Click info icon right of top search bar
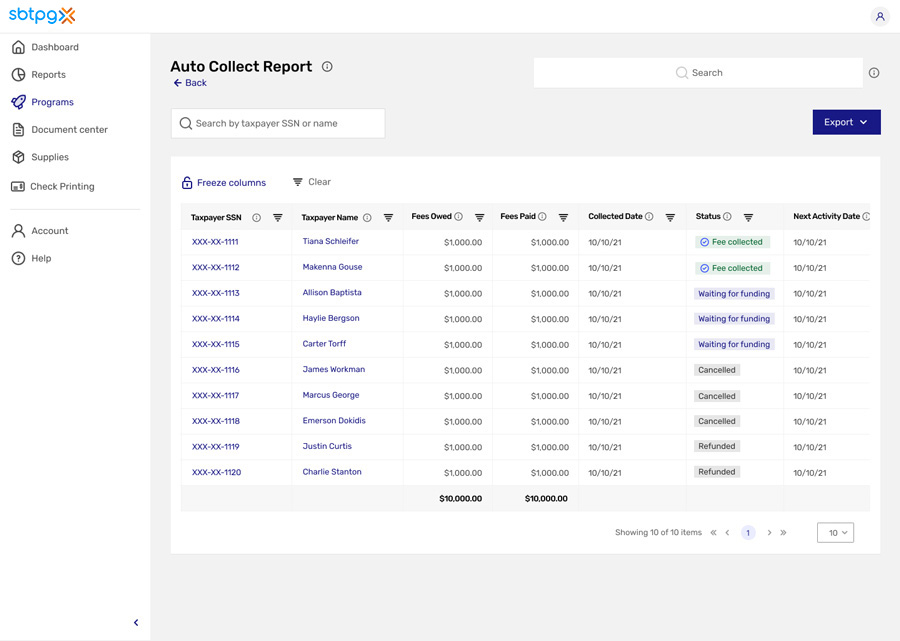 874,73
